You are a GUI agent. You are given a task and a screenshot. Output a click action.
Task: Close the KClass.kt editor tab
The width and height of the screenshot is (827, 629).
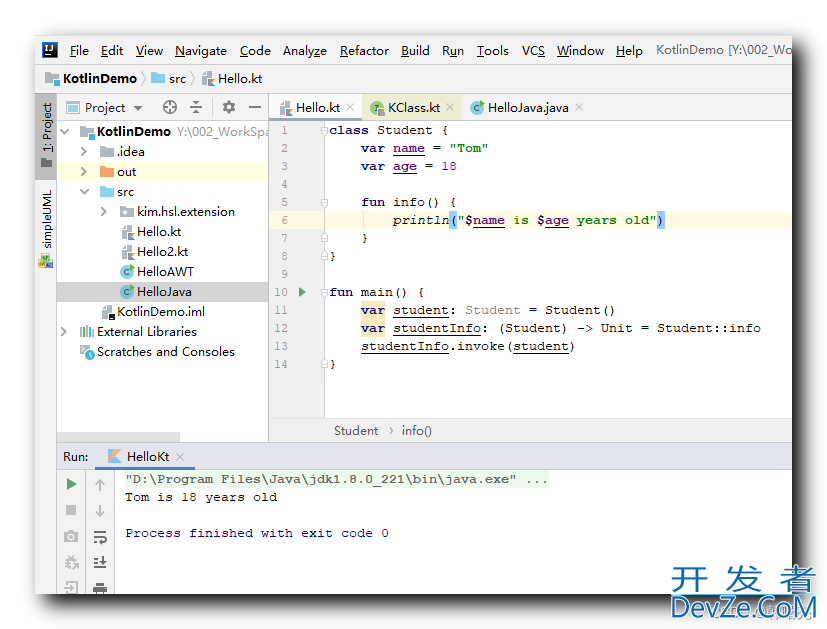click(x=450, y=107)
